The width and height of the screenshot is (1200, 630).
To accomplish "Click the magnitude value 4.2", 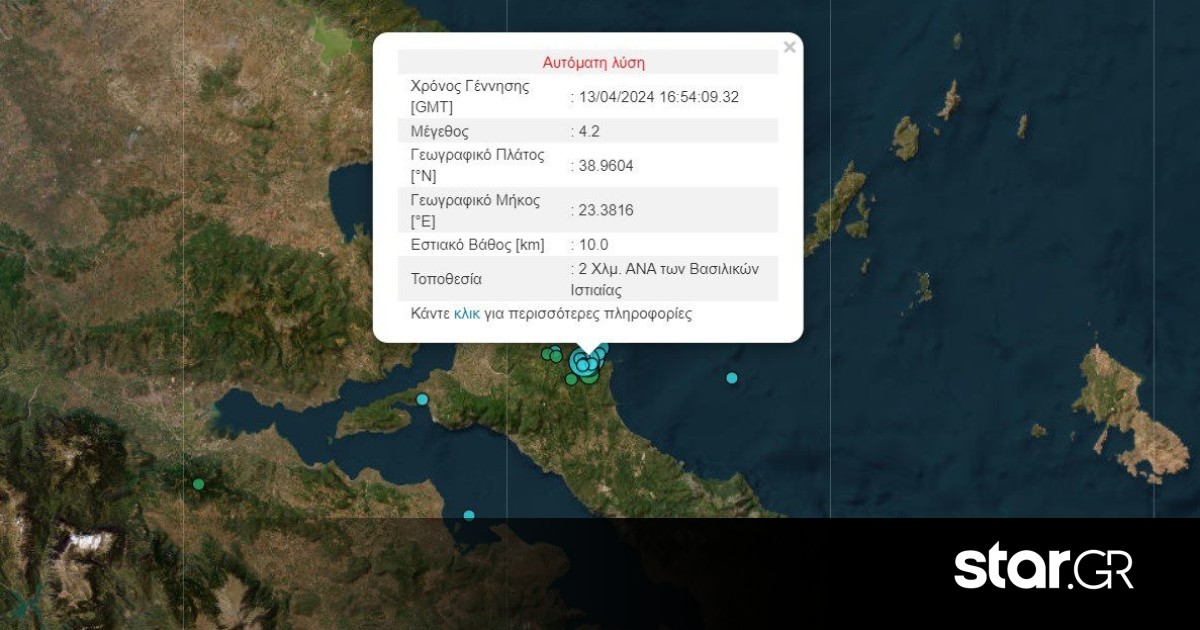I will tap(590, 131).
